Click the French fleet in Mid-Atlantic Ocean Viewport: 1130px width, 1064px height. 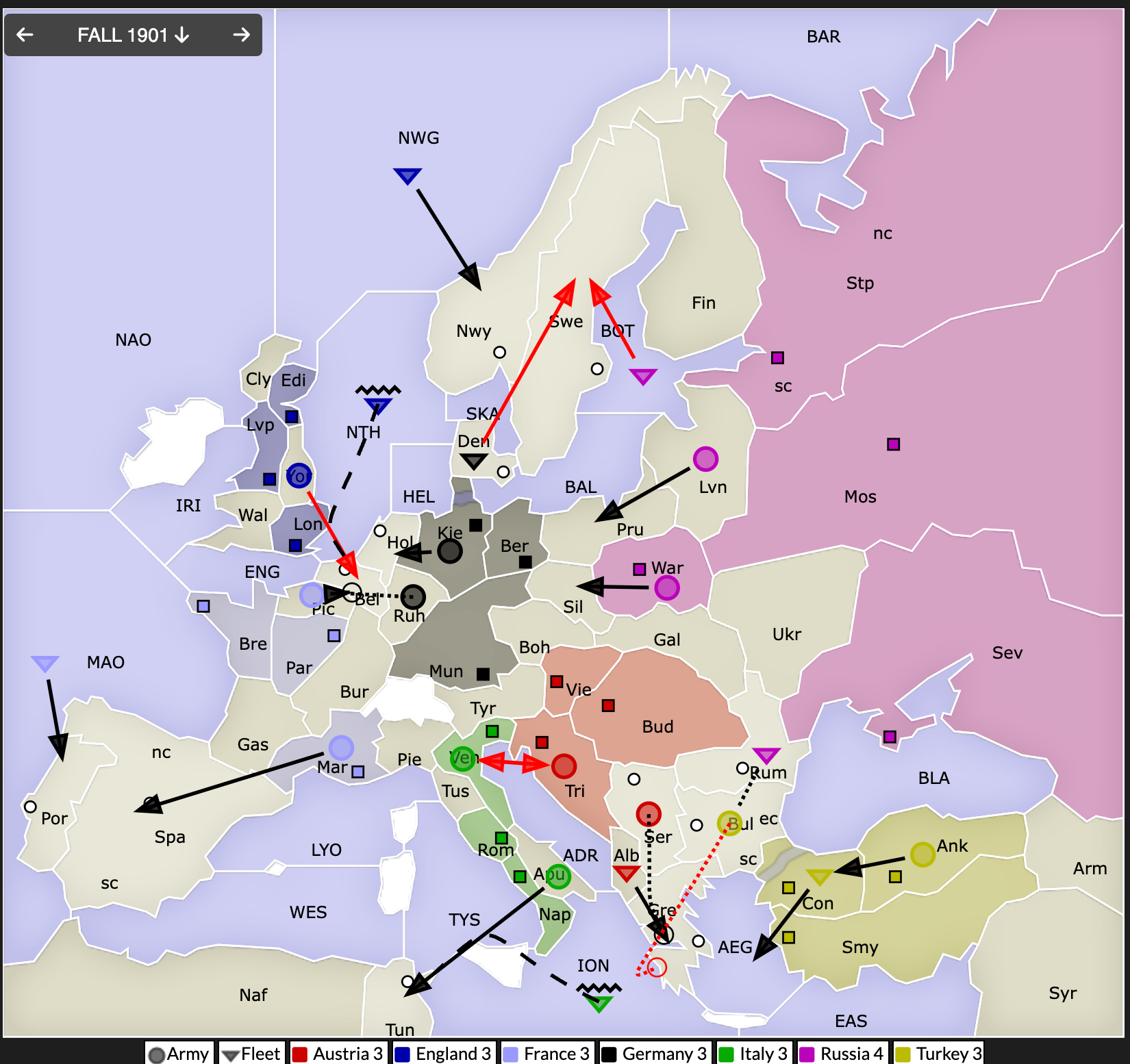45,663
